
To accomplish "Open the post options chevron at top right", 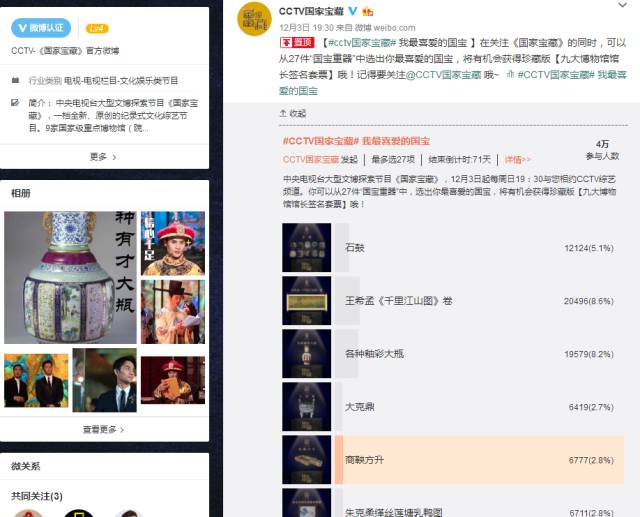I will (x=622, y=5).
